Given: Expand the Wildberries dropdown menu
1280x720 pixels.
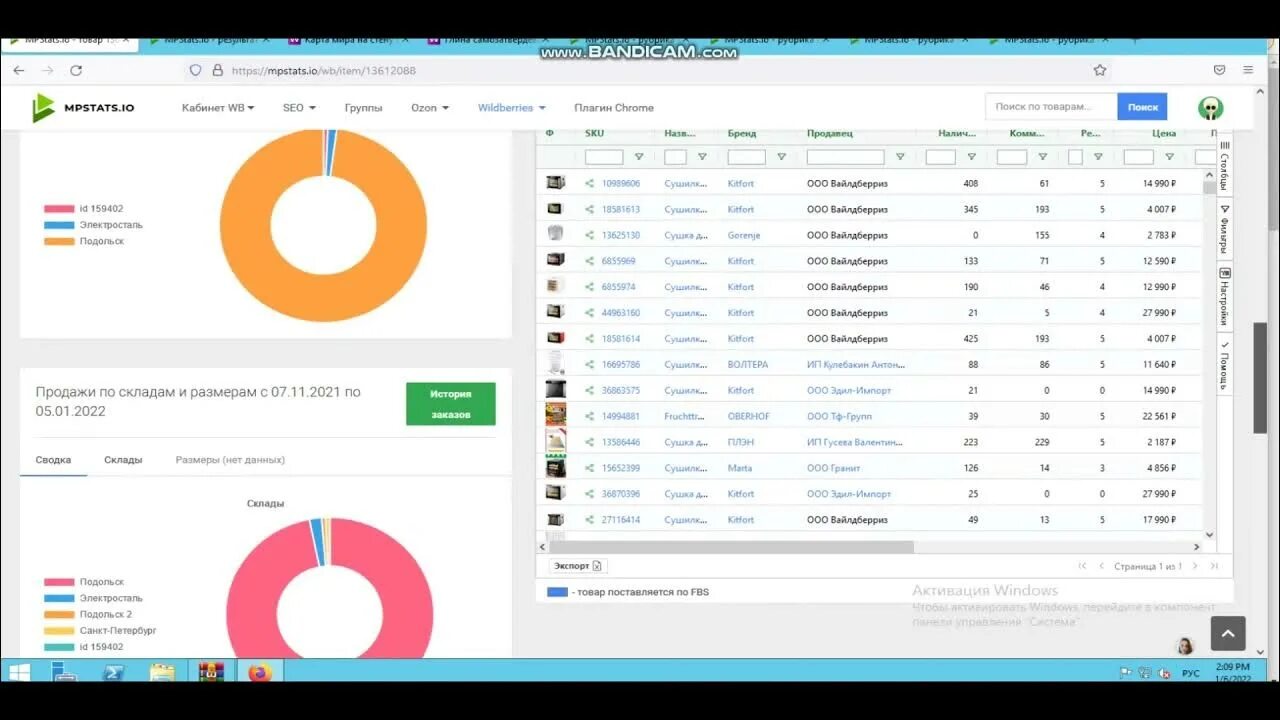Looking at the screenshot, I should (x=512, y=107).
